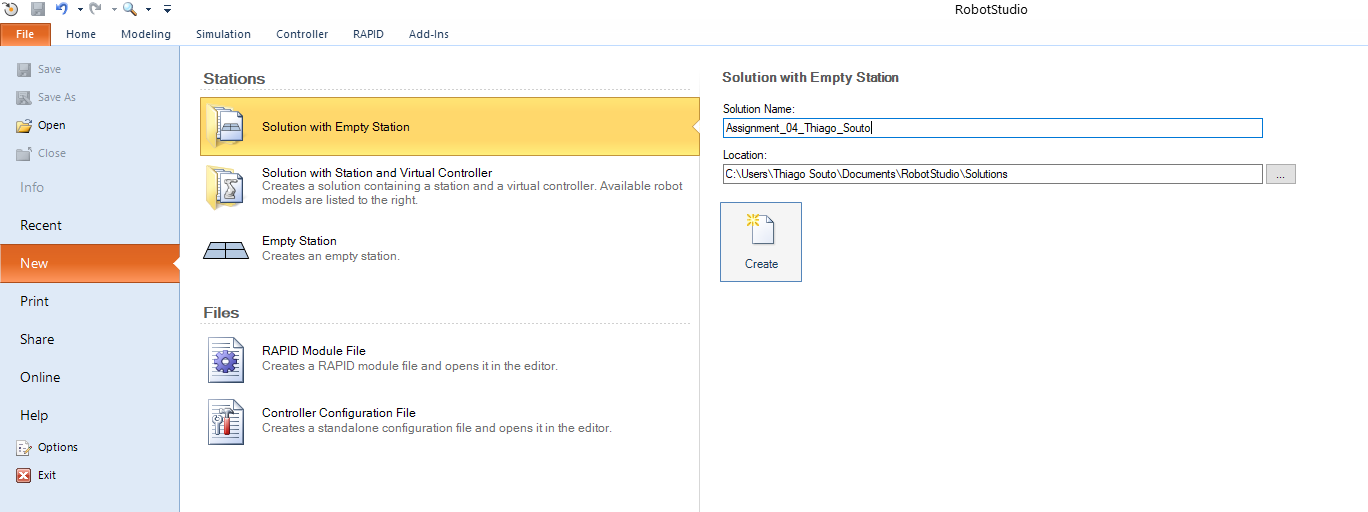The width and height of the screenshot is (1368, 512).
Task: Pick the Controller Configuration File icon
Action: (x=226, y=421)
